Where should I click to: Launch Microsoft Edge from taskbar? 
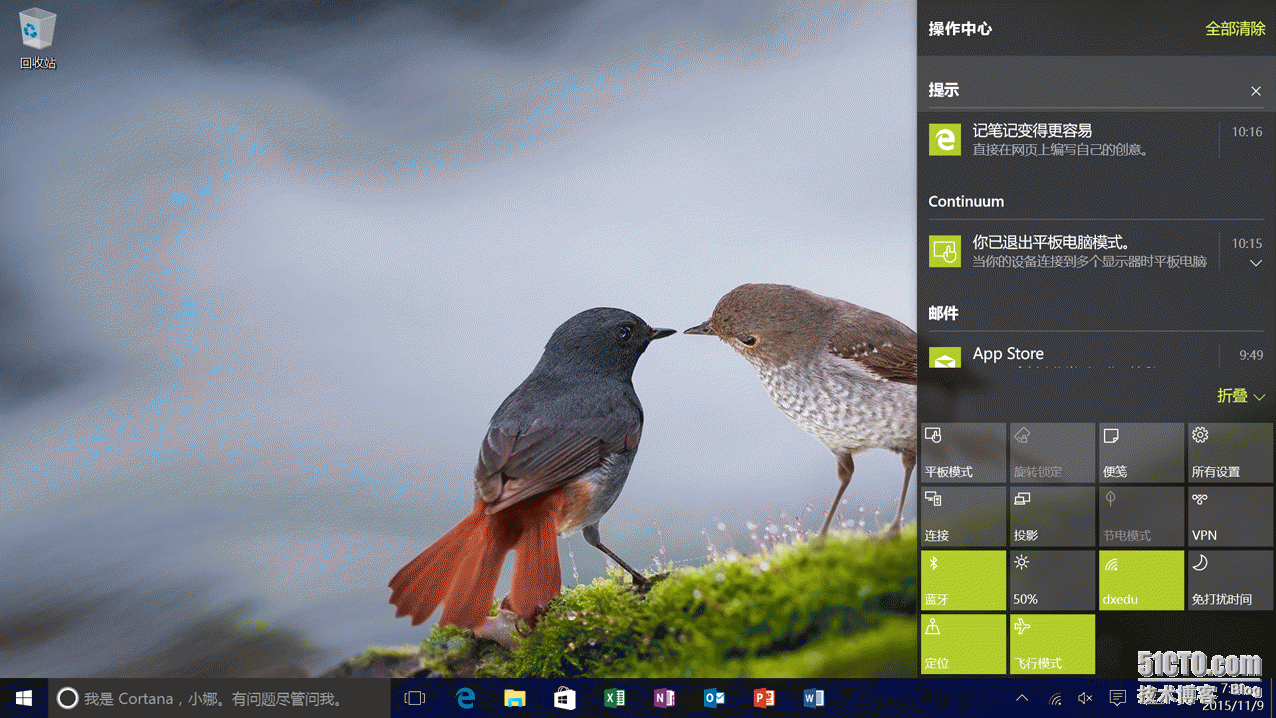coord(465,698)
